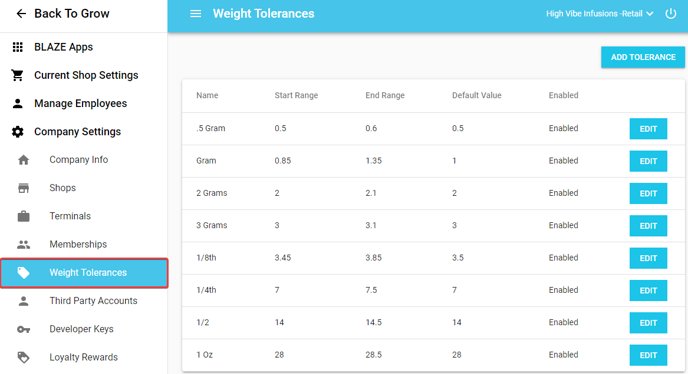Screen dimensions: 688x374
Task: Click the Start Range column header
Action: (x=296, y=95)
